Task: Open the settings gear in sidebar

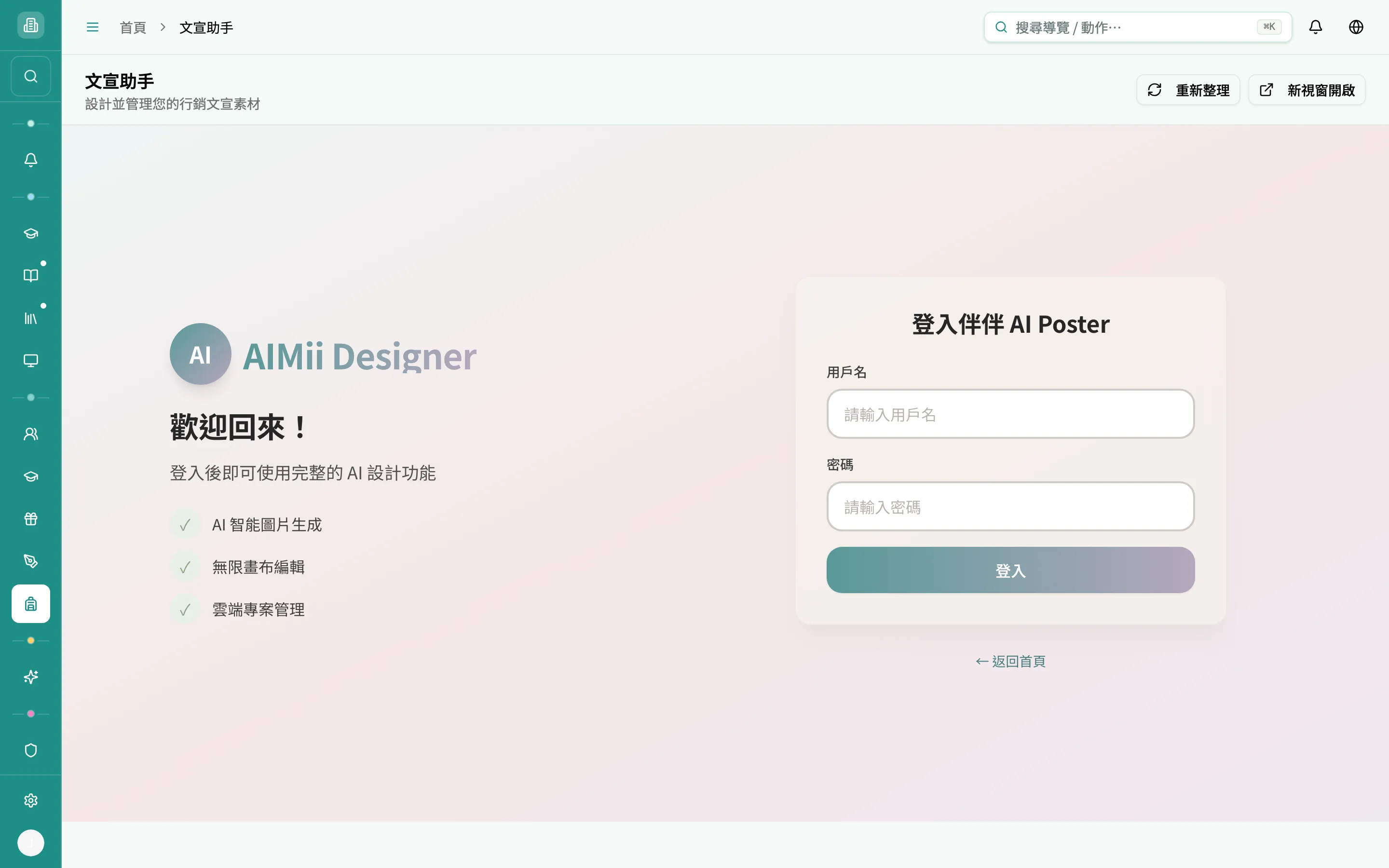Action: pos(30,800)
